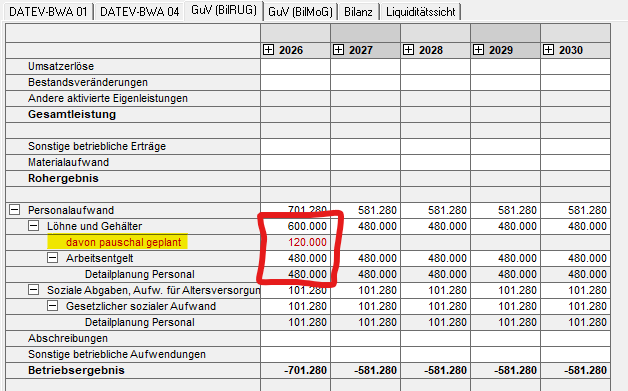Select the Bestandsveränderungen row label
Image resolution: width=628 pixels, height=391 pixels.
(88, 82)
